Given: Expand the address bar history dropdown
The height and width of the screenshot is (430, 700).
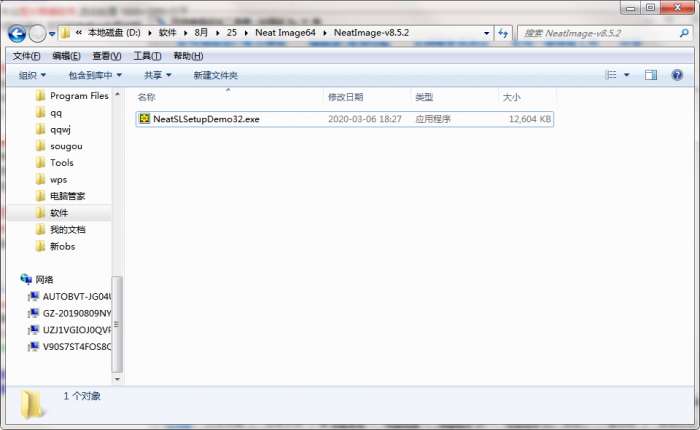Looking at the screenshot, I should [x=486, y=33].
